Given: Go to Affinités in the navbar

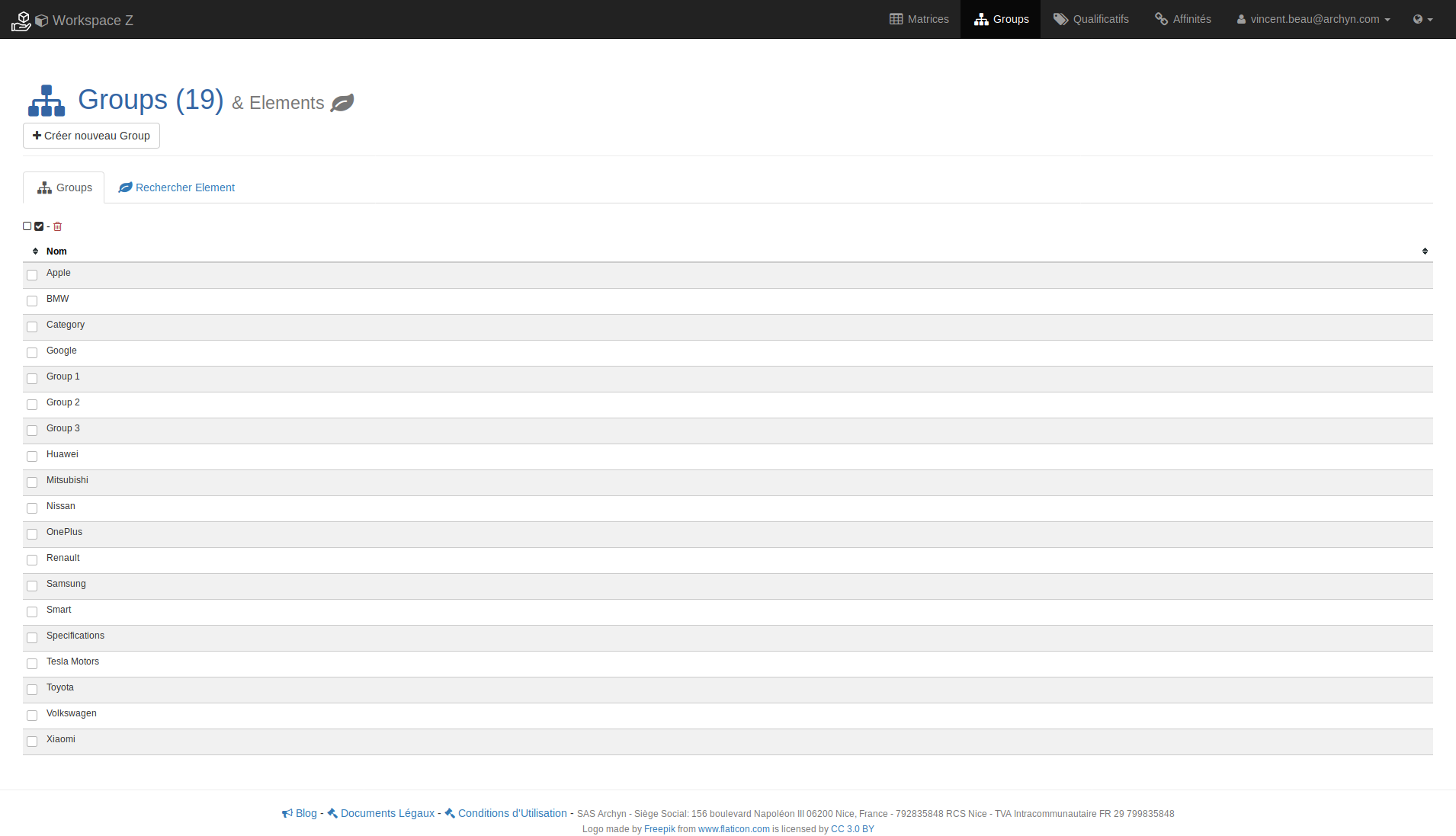Looking at the screenshot, I should (1183, 19).
